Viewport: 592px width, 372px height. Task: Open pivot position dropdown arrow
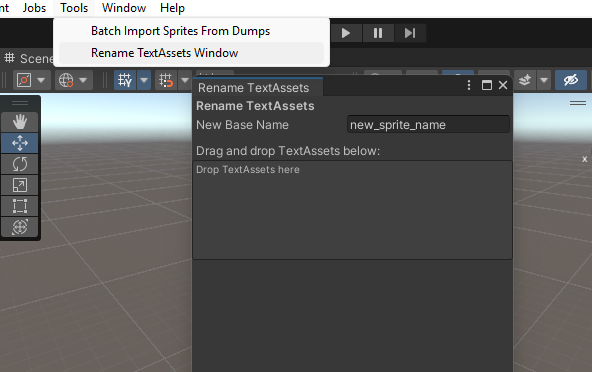click(42, 80)
